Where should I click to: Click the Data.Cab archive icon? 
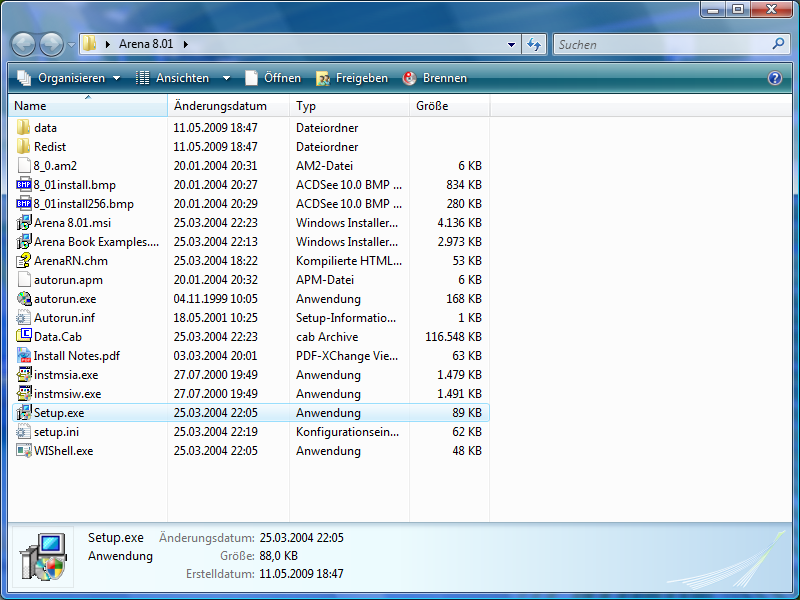click(23, 336)
